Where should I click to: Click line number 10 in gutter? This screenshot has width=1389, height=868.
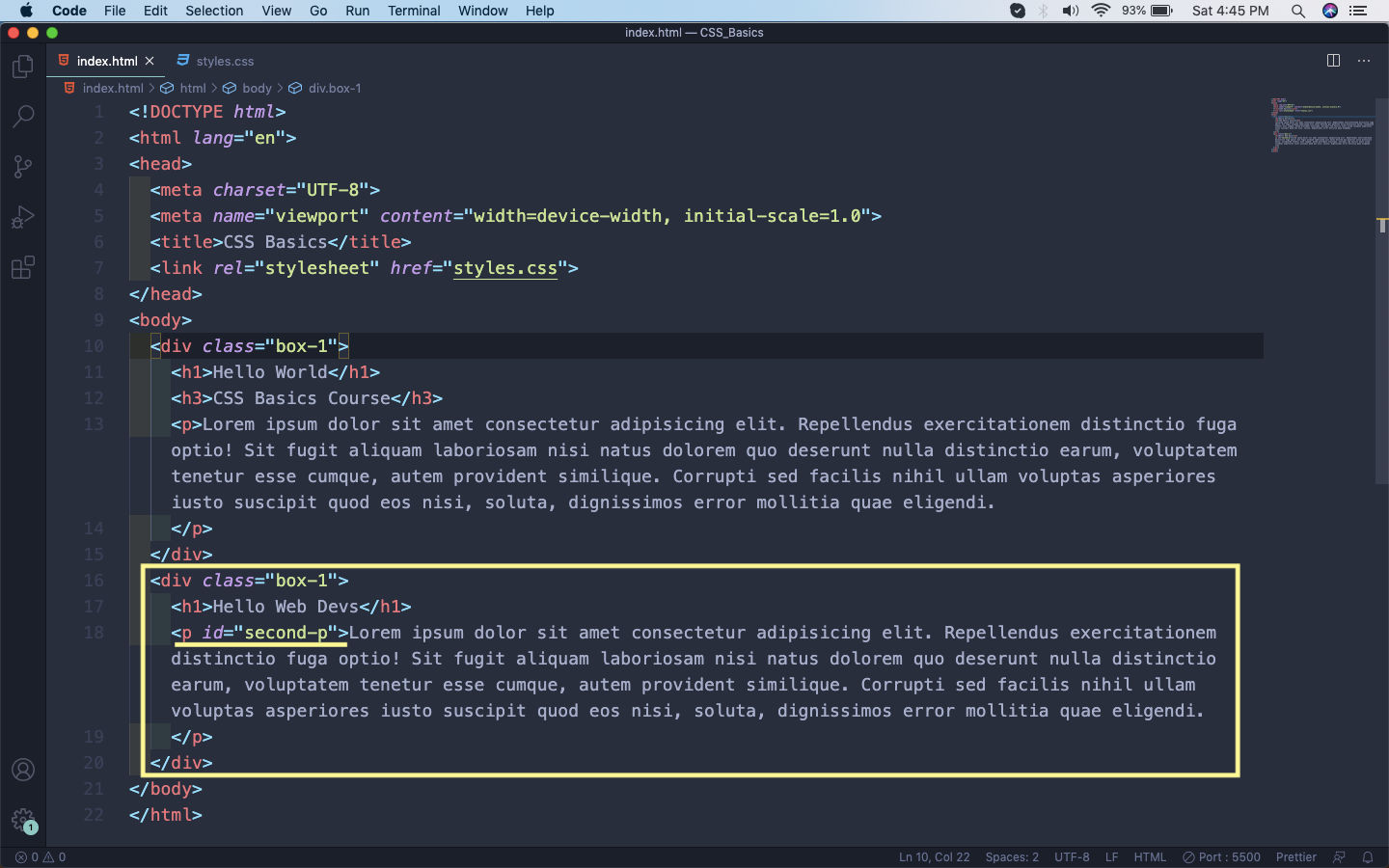tap(94, 346)
